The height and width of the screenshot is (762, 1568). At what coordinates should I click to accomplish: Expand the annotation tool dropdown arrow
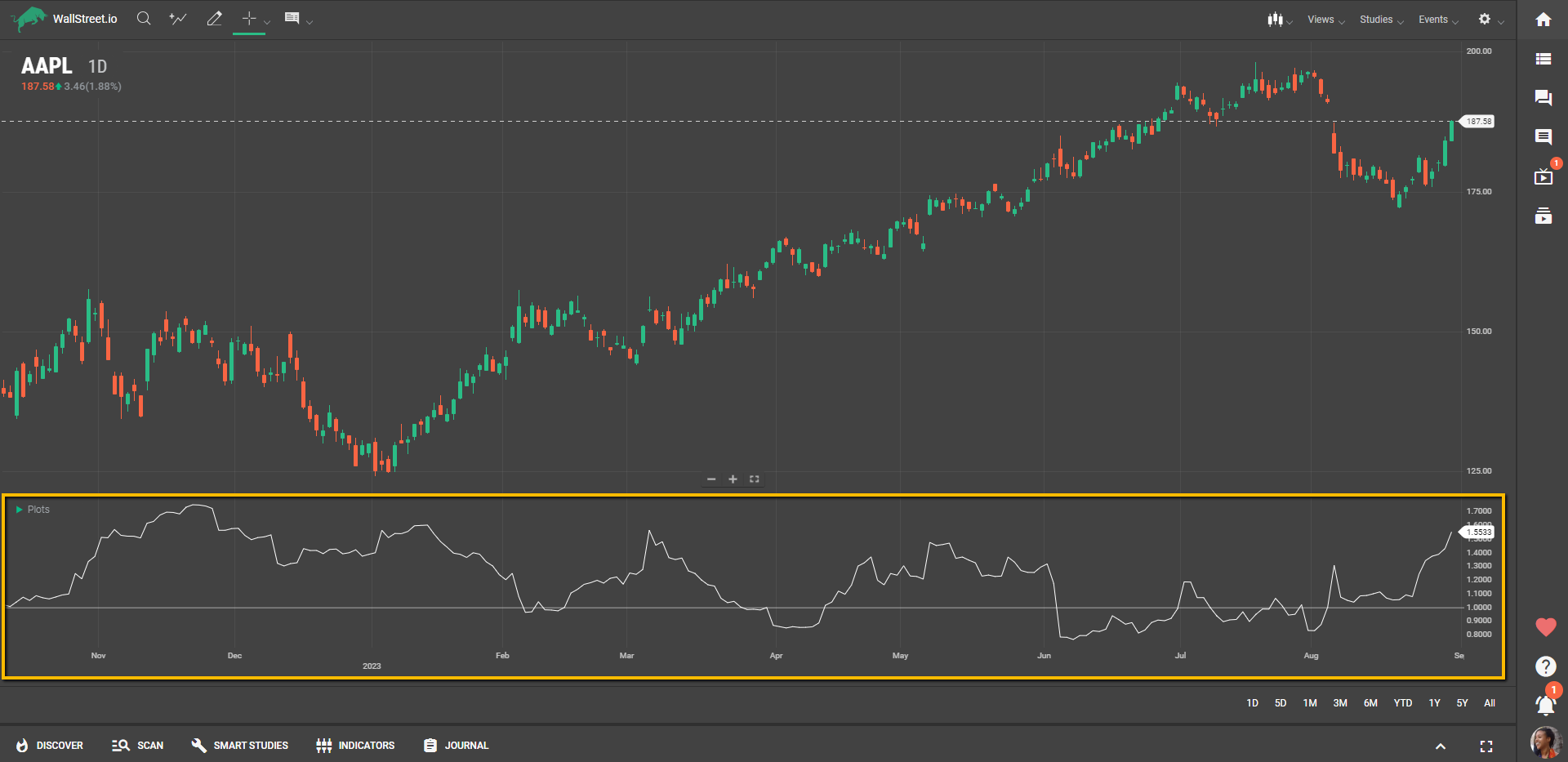coord(310,22)
